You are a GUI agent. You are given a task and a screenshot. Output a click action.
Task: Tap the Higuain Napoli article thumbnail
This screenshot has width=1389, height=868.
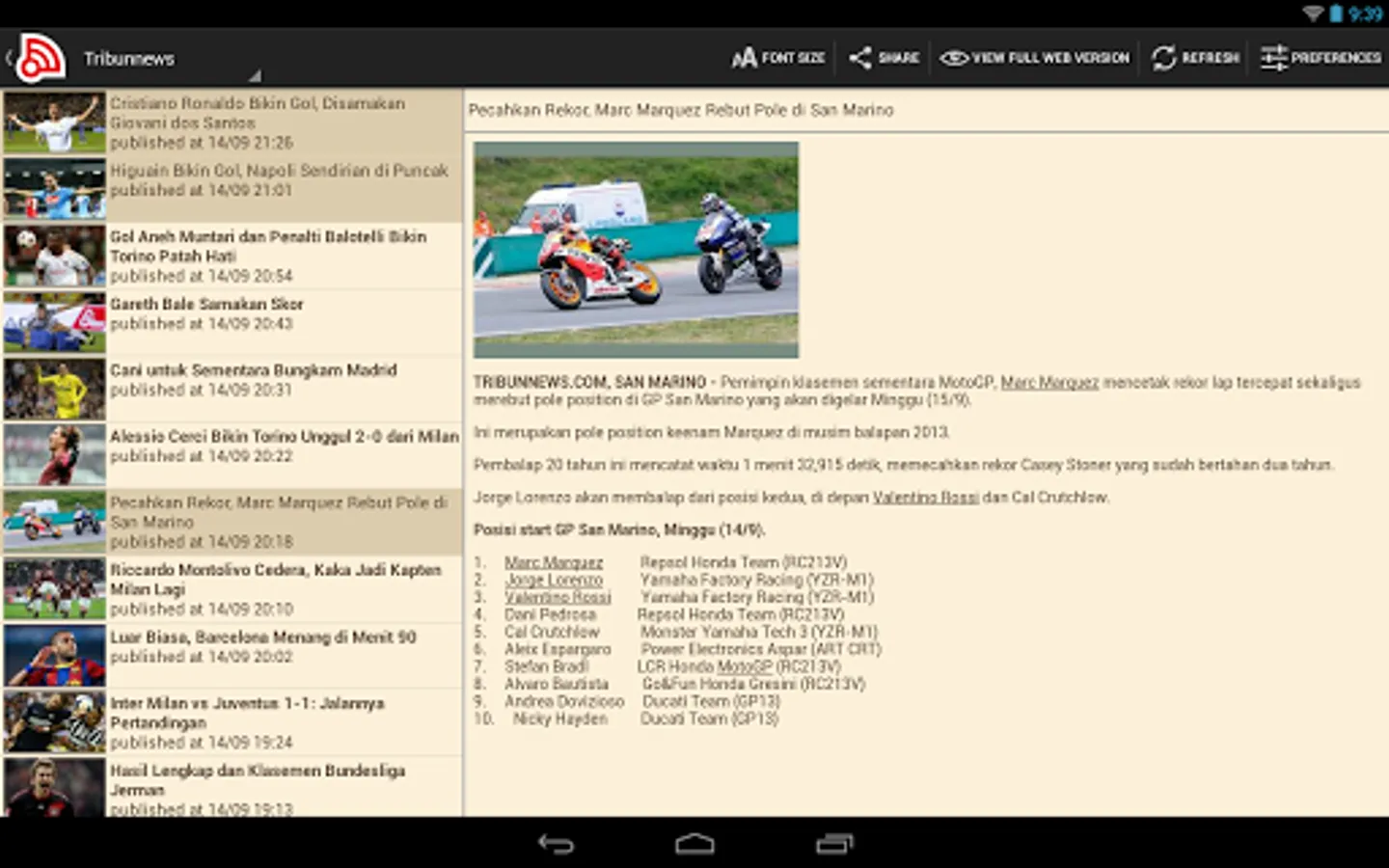point(54,189)
